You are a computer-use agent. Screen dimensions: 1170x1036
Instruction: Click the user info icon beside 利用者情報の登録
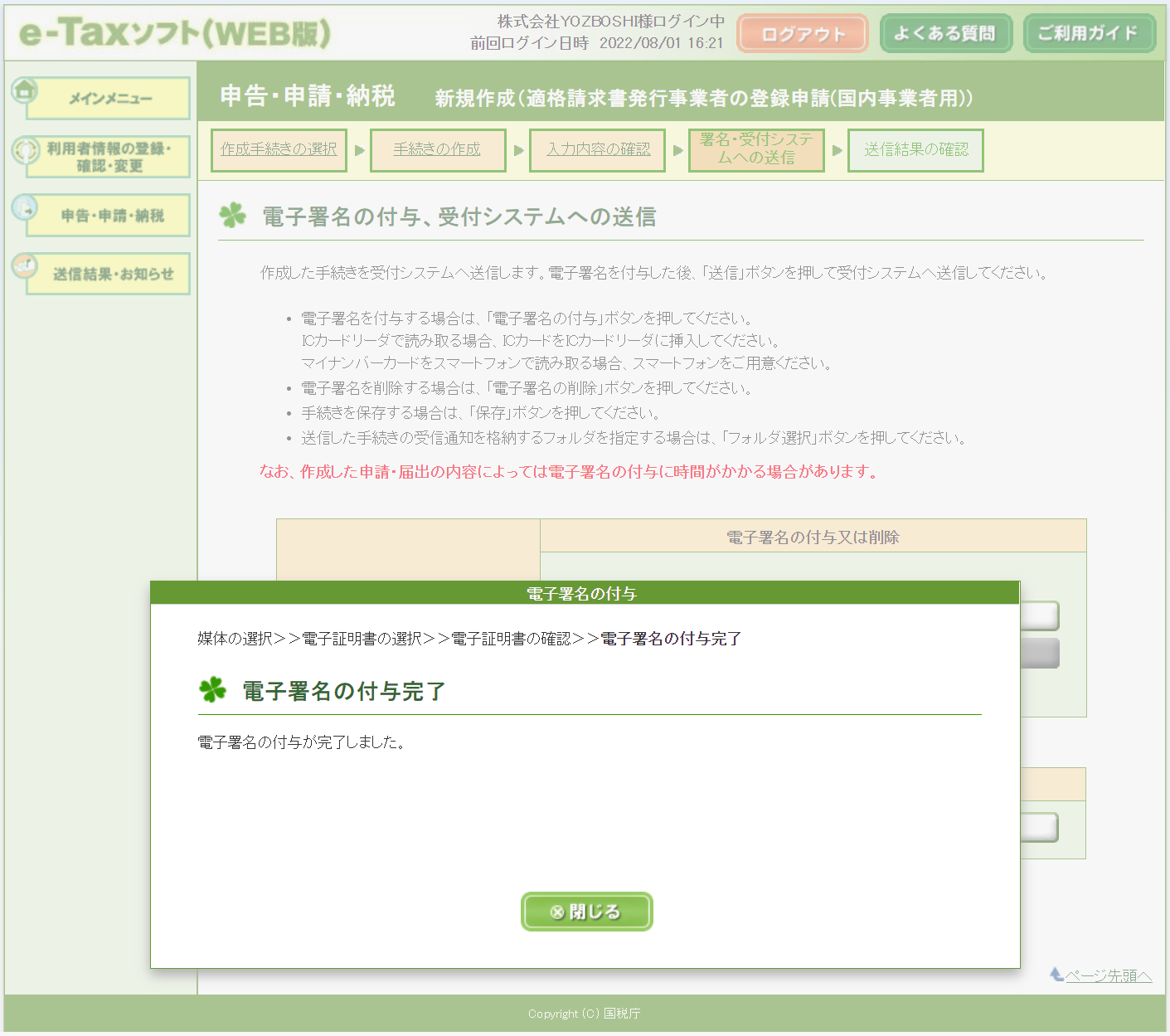(26, 150)
